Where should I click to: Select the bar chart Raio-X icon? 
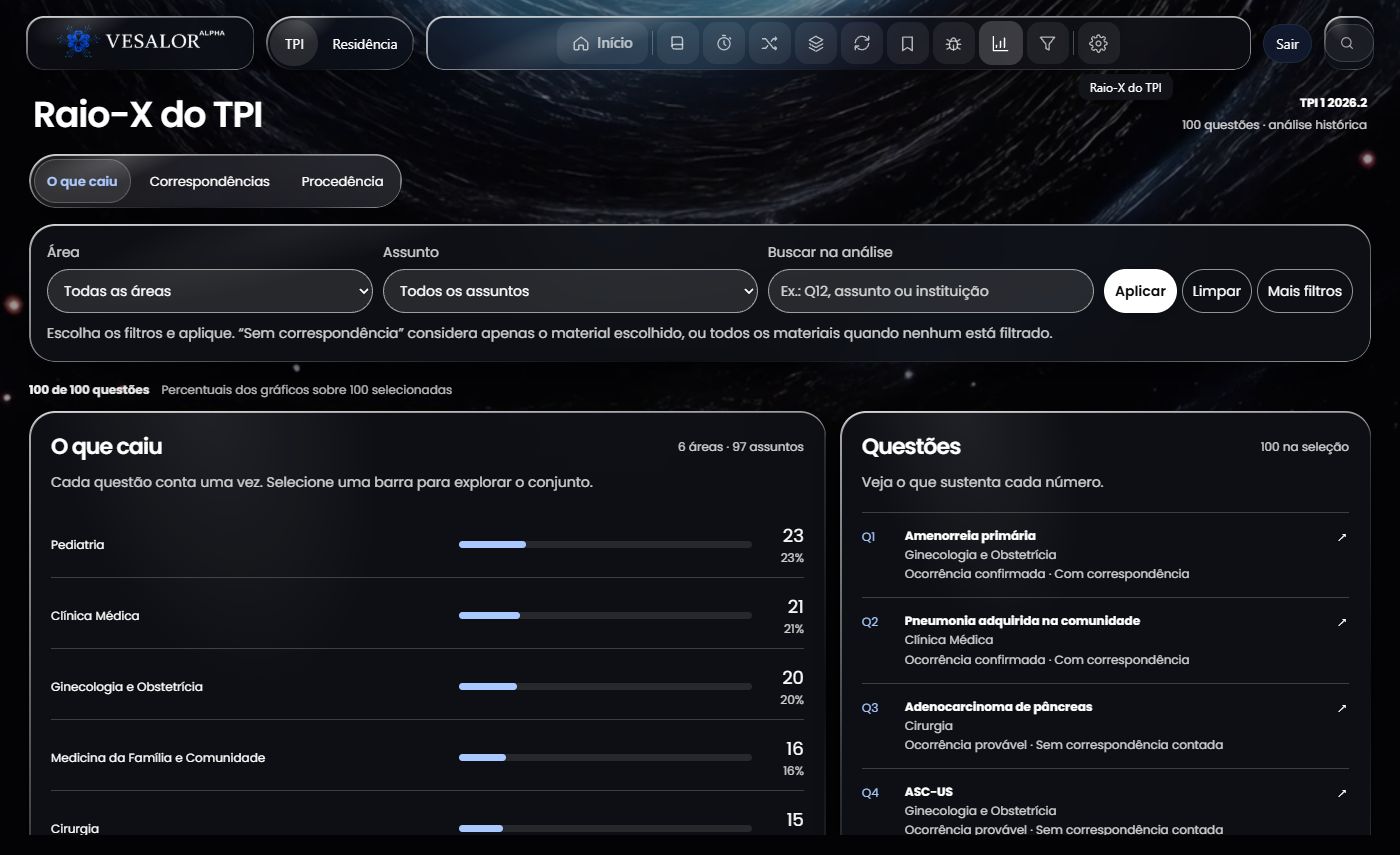tap(1000, 43)
